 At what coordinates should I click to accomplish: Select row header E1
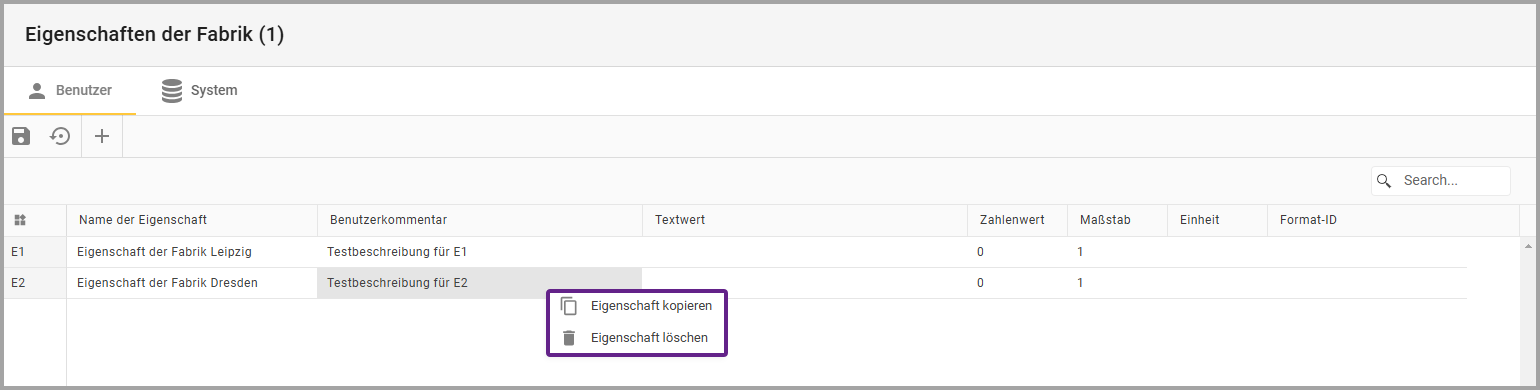(35, 252)
